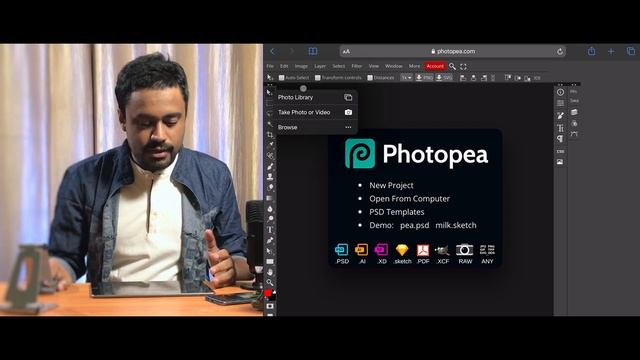640x360 pixels.
Task: Select the Spot Healing tool
Action: pyautogui.click(x=270, y=156)
